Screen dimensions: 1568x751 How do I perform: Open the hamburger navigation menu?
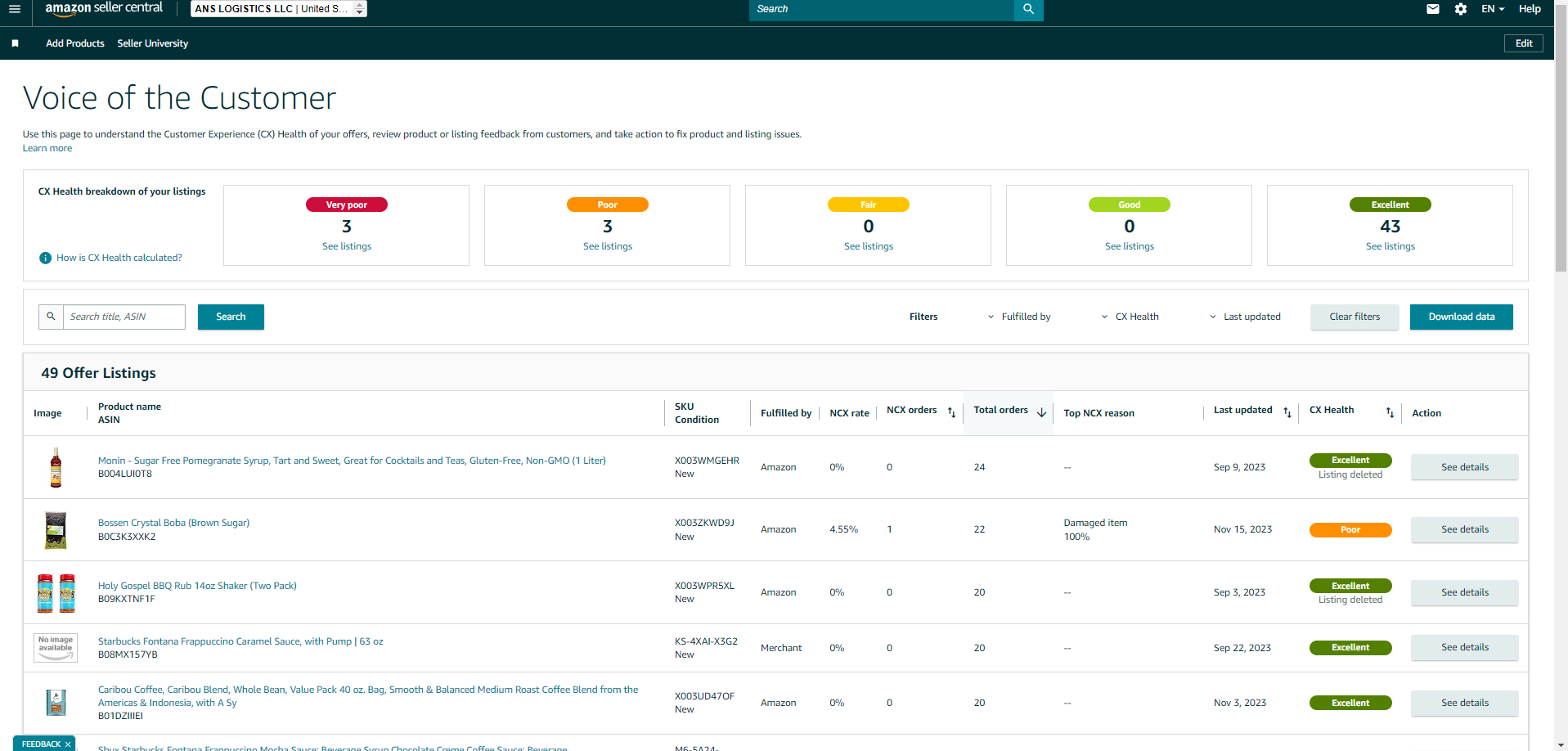pos(15,9)
